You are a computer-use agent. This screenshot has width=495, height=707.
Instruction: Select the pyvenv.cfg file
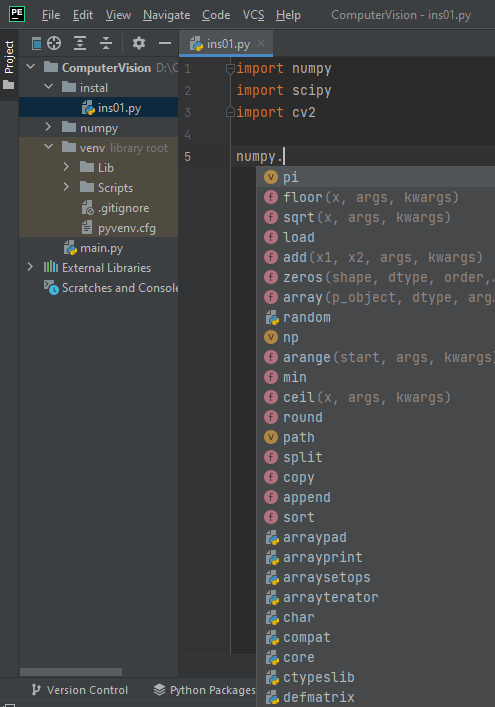coord(98,228)
